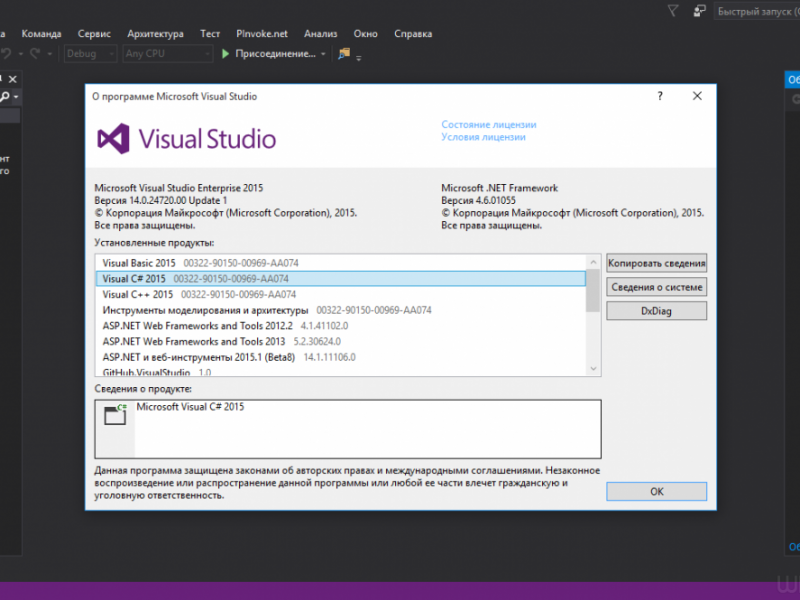Select Visual C++ 2015 in products list
This screenshot has height=600, width=800.
point(340,294)
